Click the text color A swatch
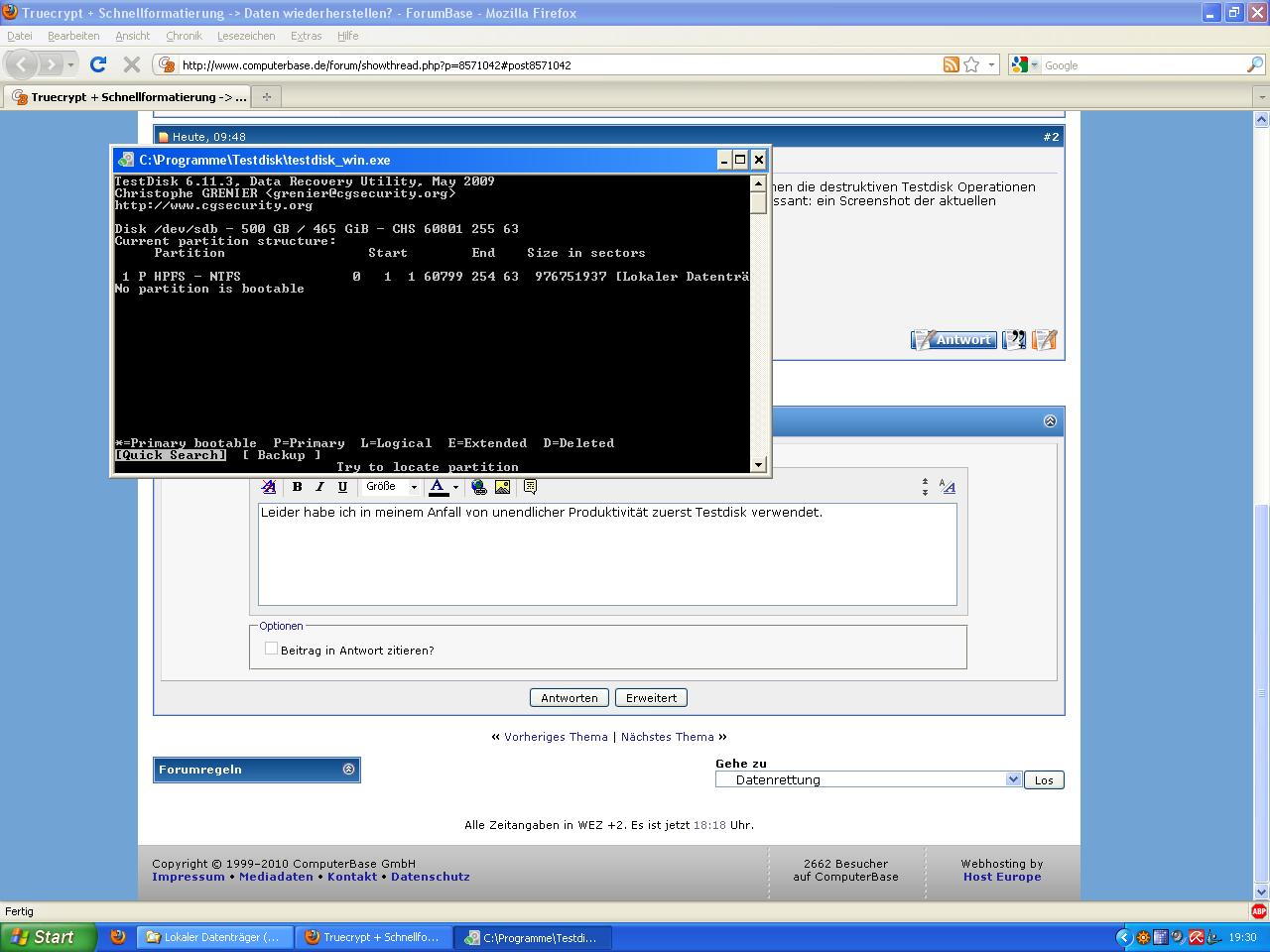The image size is (1270, 952). 438,487
